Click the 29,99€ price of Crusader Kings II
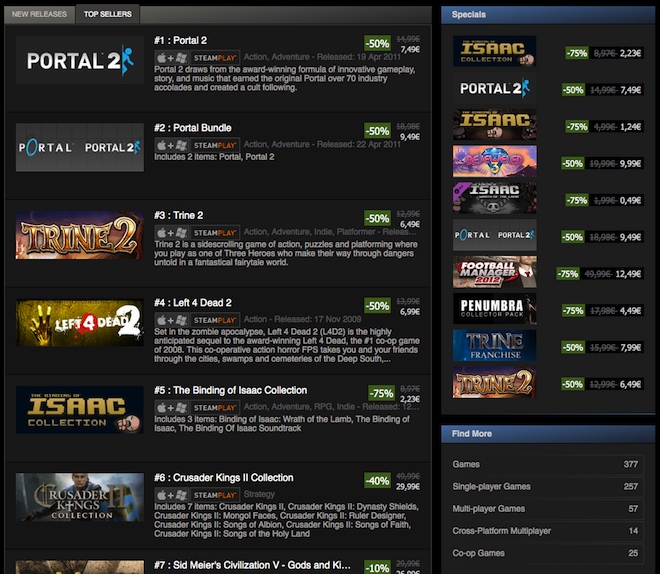Image resolution: width=660 pixels, height=574 pixels. pos(407,487)
